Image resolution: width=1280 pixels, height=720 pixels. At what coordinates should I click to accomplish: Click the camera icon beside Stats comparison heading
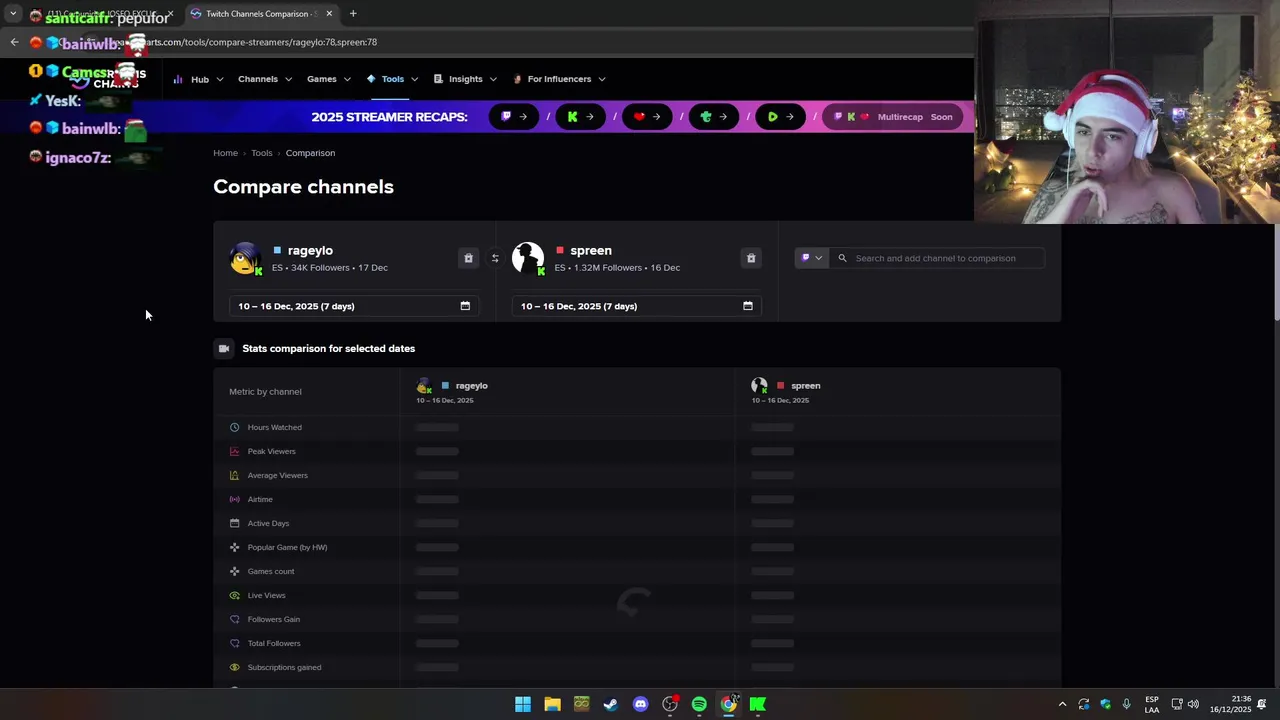[224, 348]
